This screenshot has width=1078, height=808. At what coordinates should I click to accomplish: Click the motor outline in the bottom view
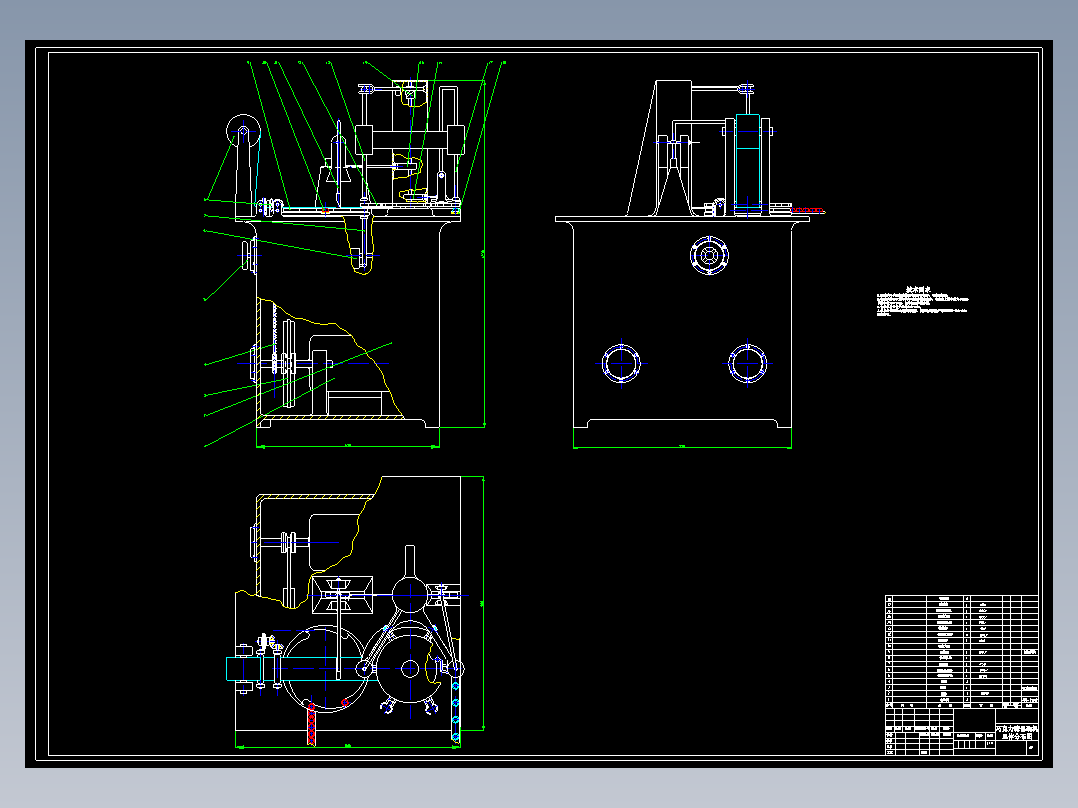[x=333, y=543]
